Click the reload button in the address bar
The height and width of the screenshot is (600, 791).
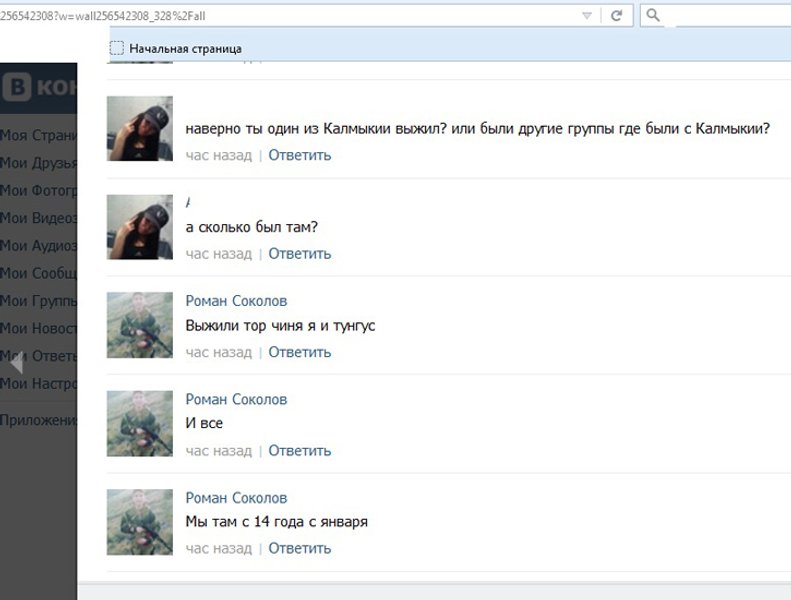click(x=617, y=16)
